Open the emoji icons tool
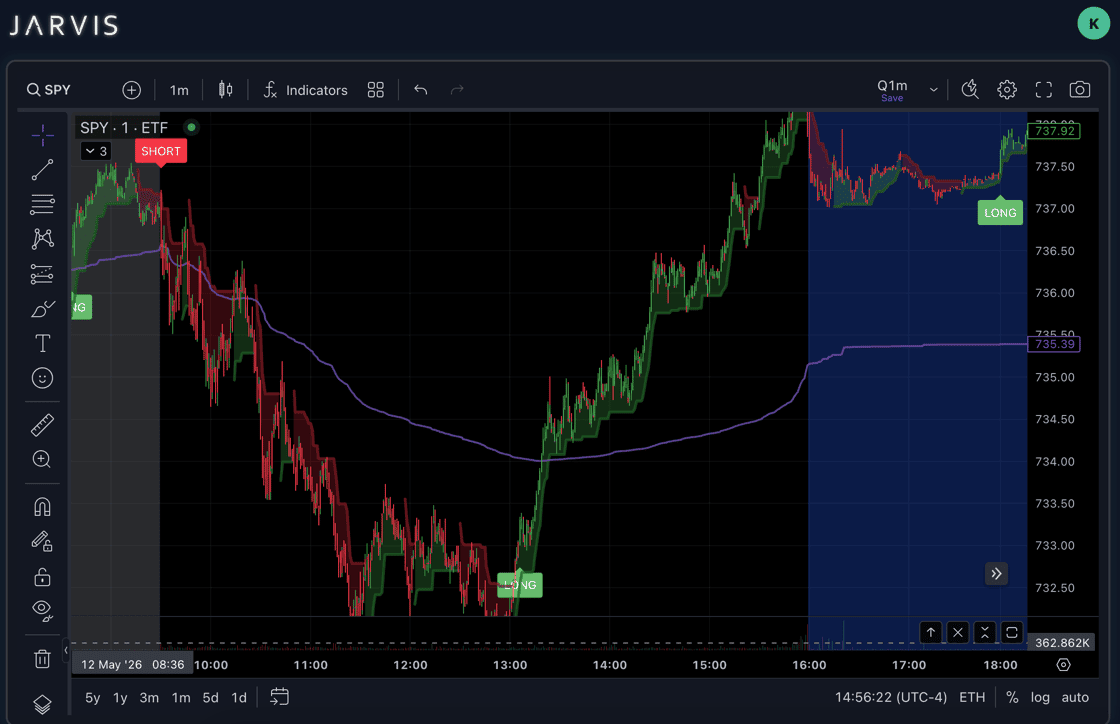 click(42, 378)
